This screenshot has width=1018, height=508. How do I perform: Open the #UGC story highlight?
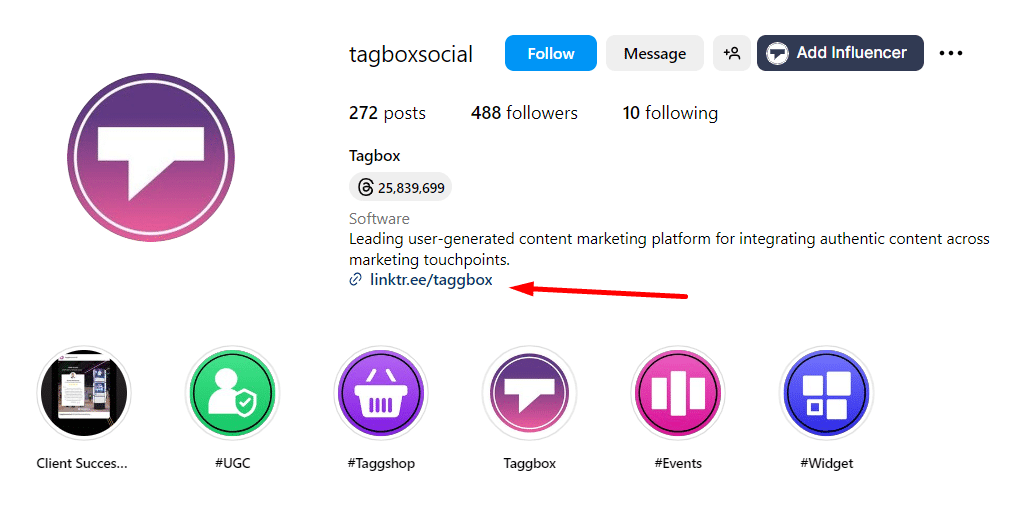(232, 394)
